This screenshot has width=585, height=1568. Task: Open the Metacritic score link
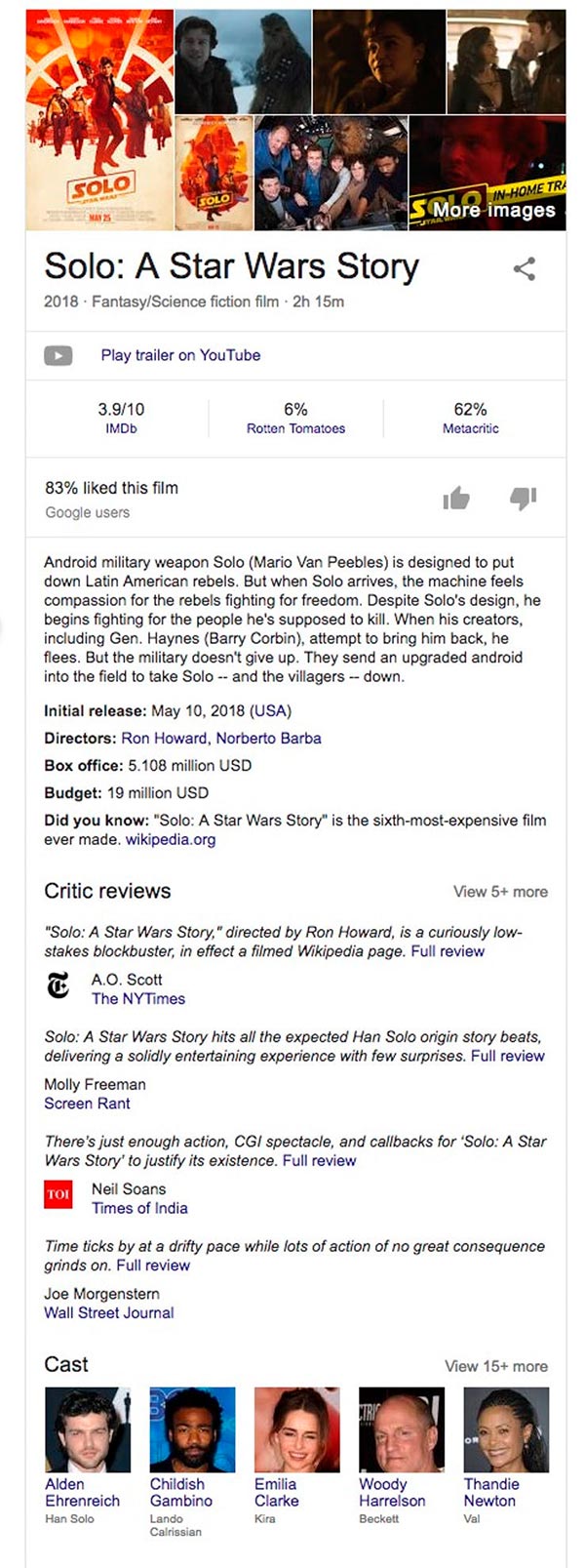470,428
